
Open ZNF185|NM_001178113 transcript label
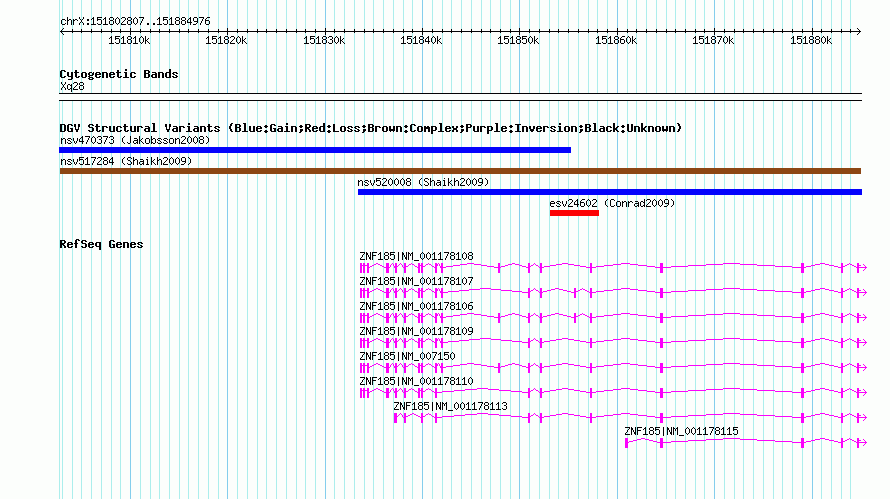click(450, 406)
